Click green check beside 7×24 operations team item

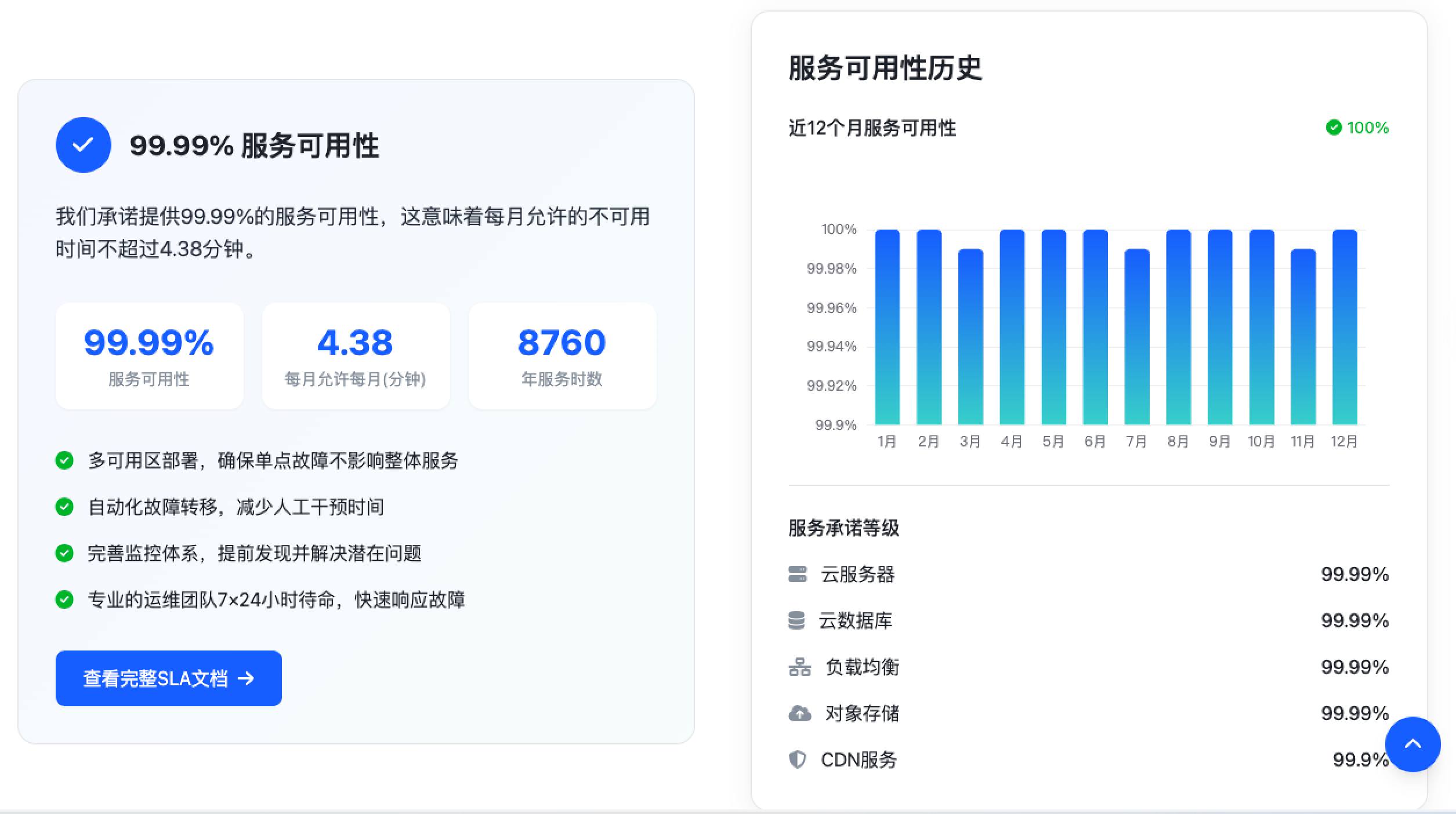(x=64, y=599)
